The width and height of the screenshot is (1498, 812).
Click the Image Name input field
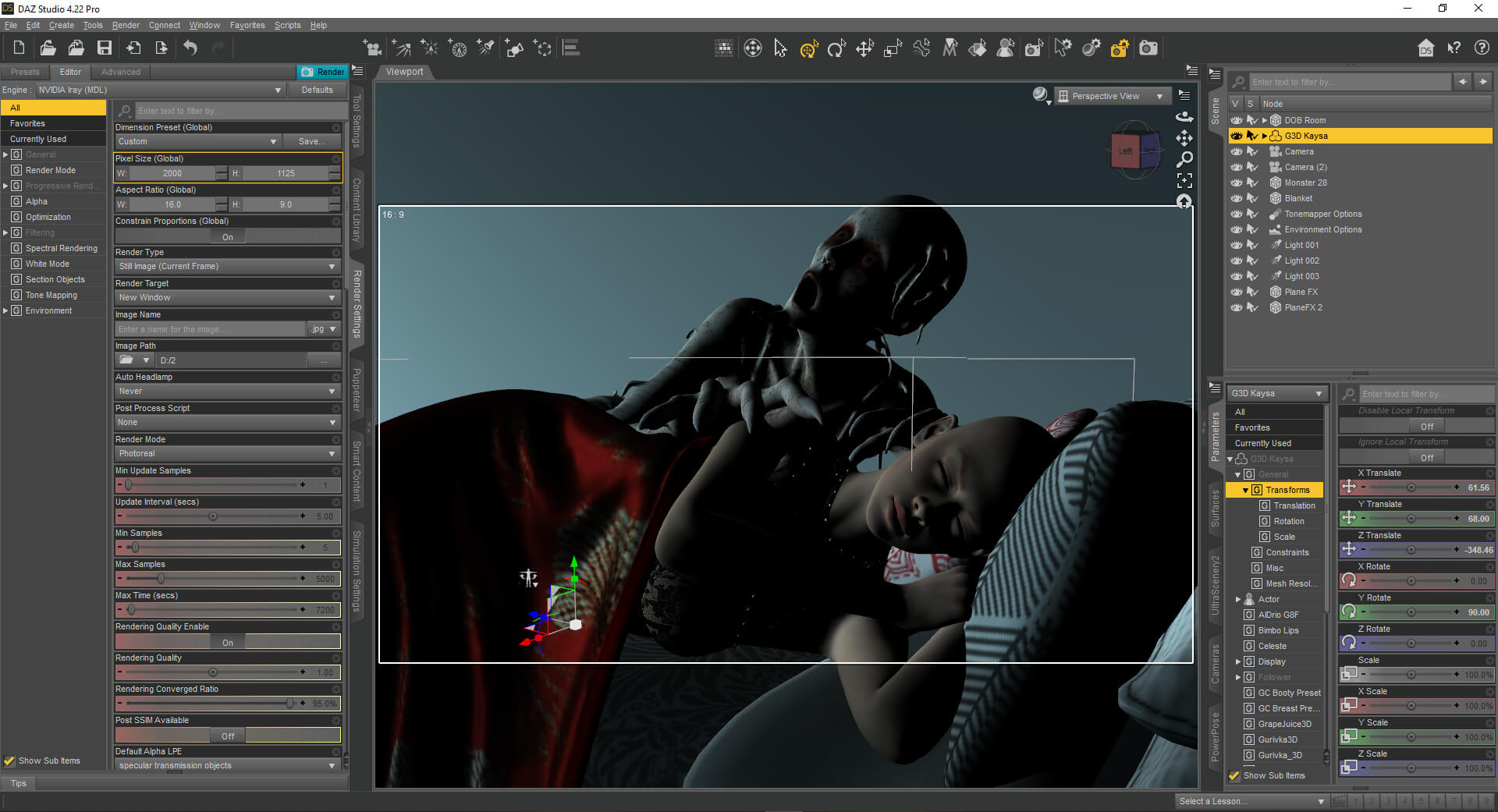click(210, 329)
